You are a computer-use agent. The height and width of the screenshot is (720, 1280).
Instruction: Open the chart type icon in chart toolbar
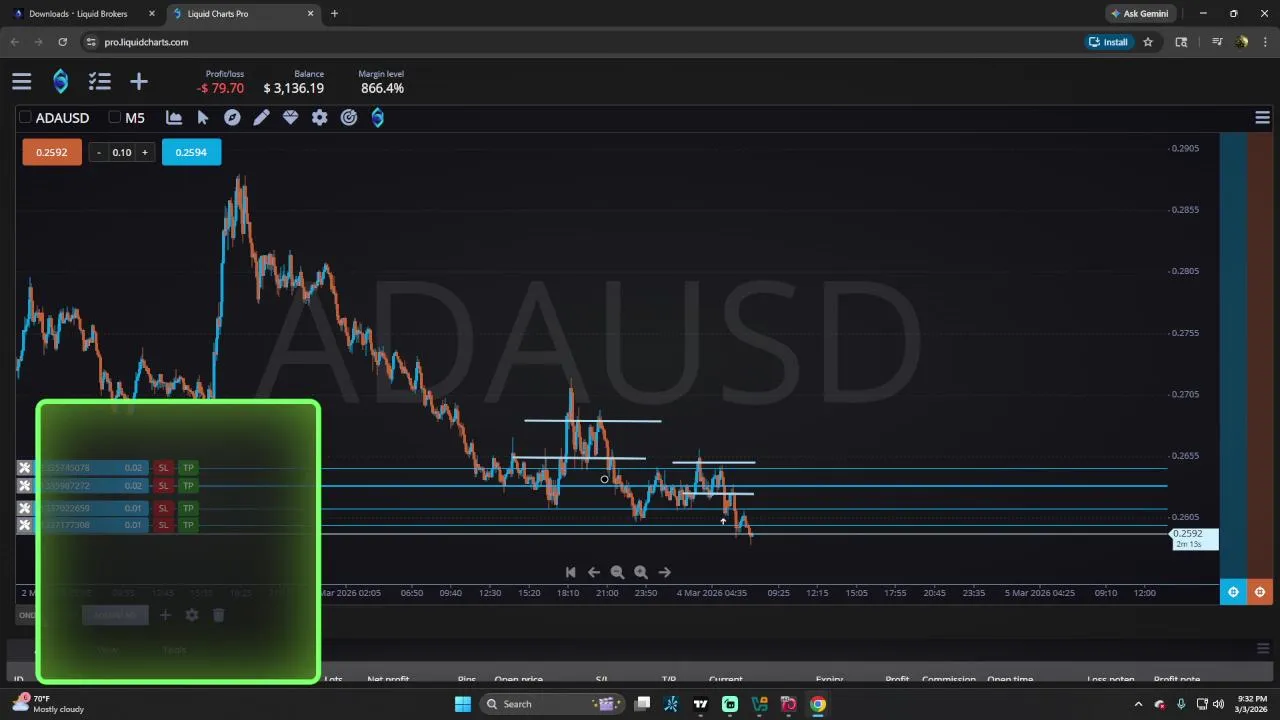(x=174, y=118)
